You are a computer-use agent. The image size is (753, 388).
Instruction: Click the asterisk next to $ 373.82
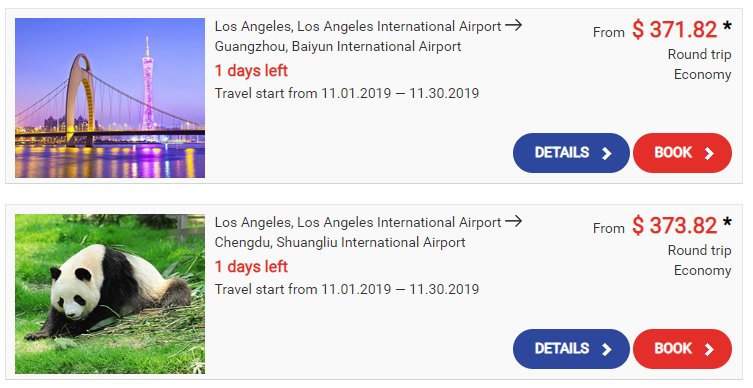(727, 222)
